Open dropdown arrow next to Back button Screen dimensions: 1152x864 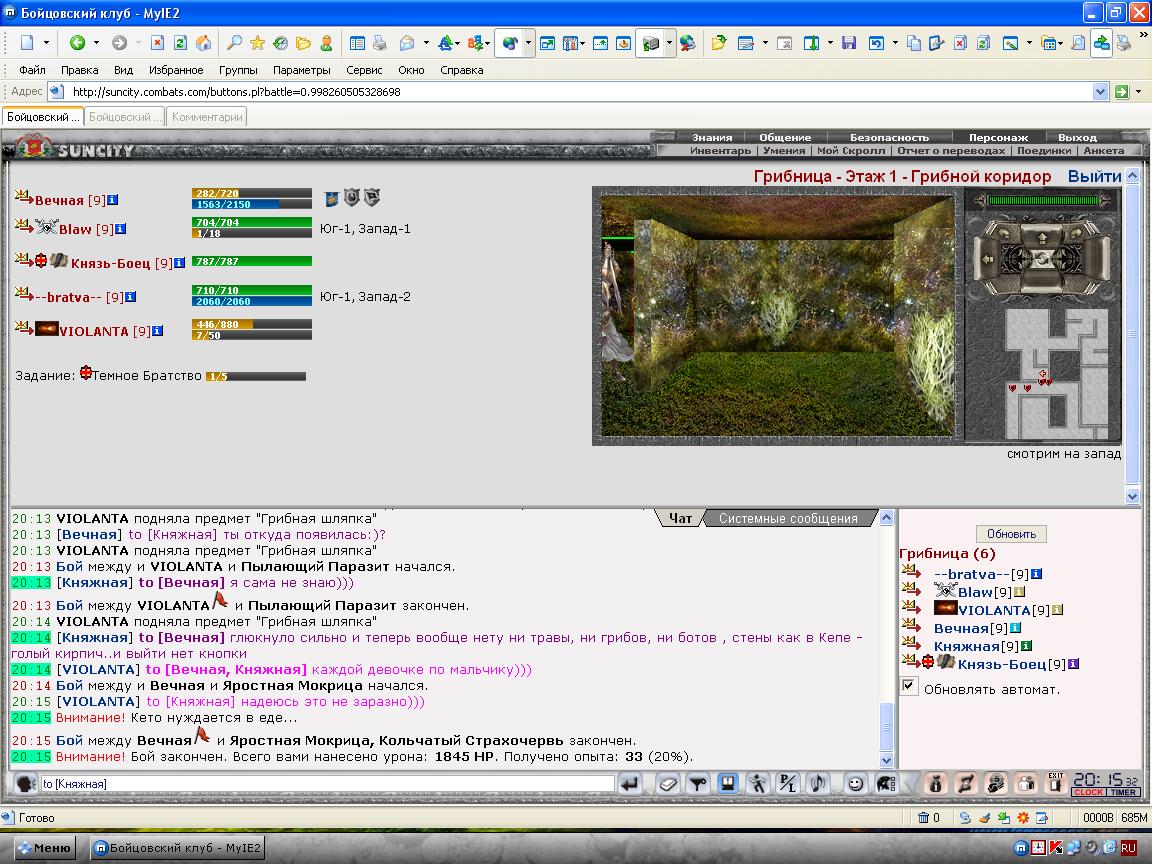click(96, 43)
